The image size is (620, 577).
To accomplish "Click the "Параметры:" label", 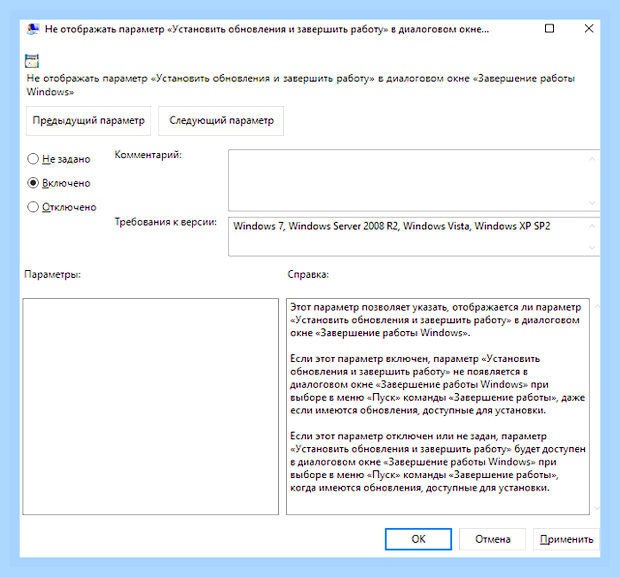I will tap(53, 274).
